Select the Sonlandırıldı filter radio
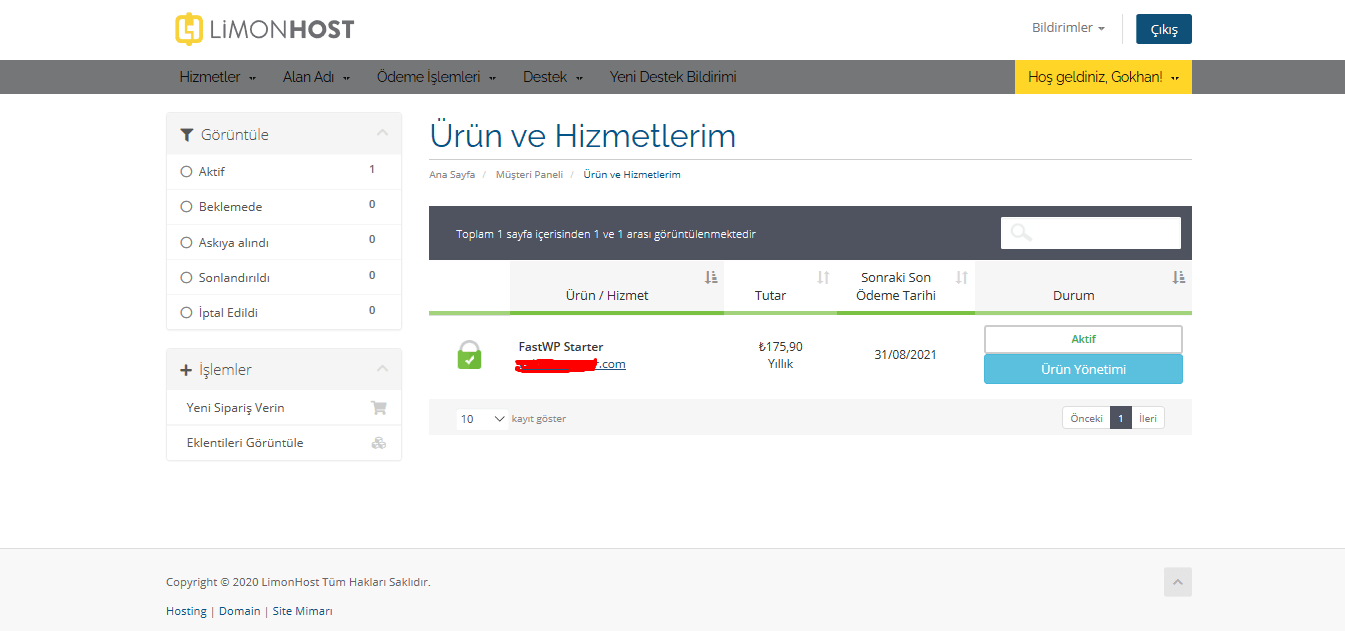Image resolution: width=1345 pixels, height=631 pixels. tap(186, 278)
